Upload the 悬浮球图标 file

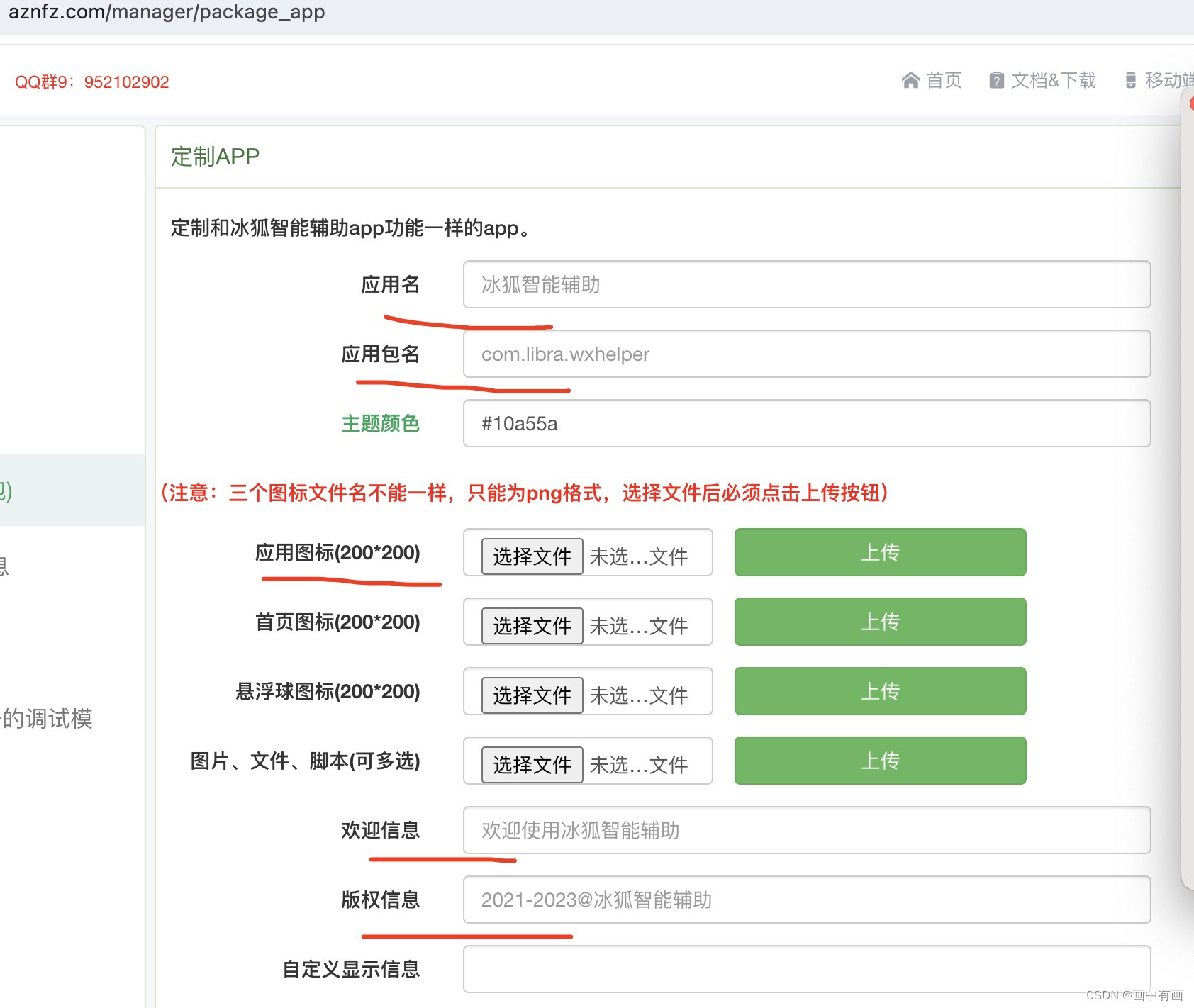[880, 691]
